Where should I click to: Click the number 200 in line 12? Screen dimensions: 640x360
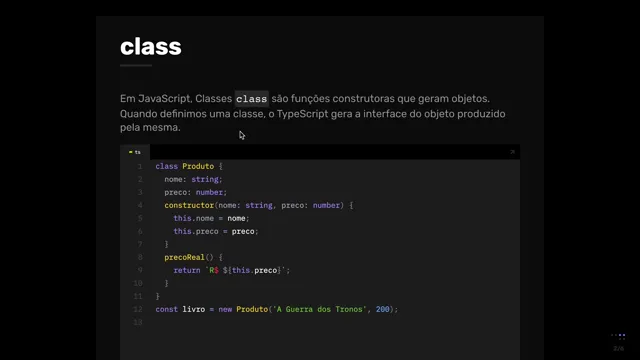(x=382, y=309)
